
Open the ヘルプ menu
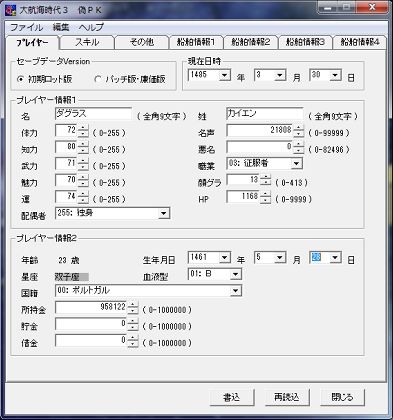point(91,27)
